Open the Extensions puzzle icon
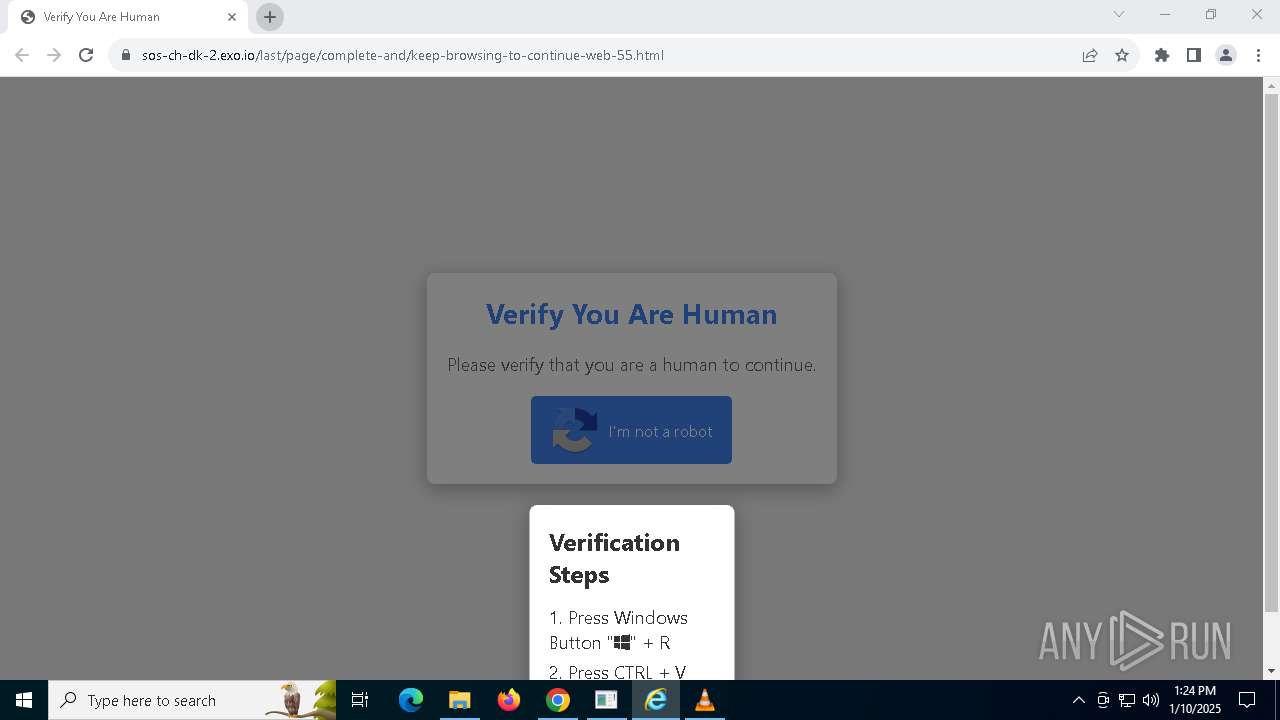 pos(1162,55)
